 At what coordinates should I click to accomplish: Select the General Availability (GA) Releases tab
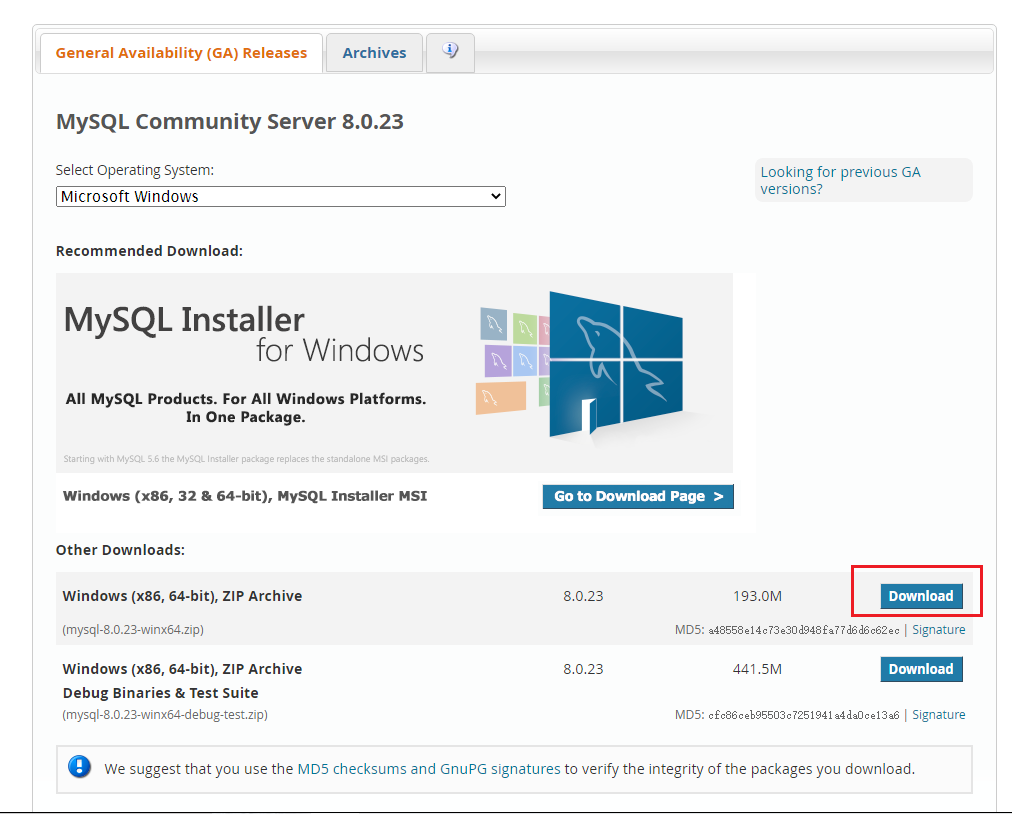181,53
